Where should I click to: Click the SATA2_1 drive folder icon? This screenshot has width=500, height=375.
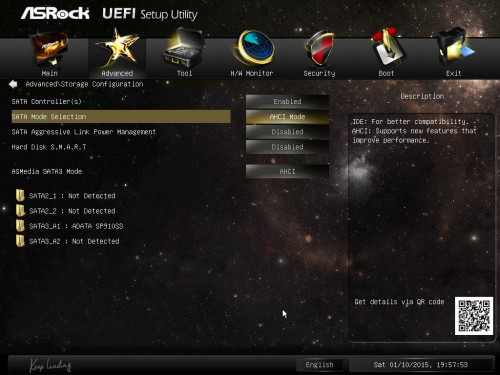[20, 195]
